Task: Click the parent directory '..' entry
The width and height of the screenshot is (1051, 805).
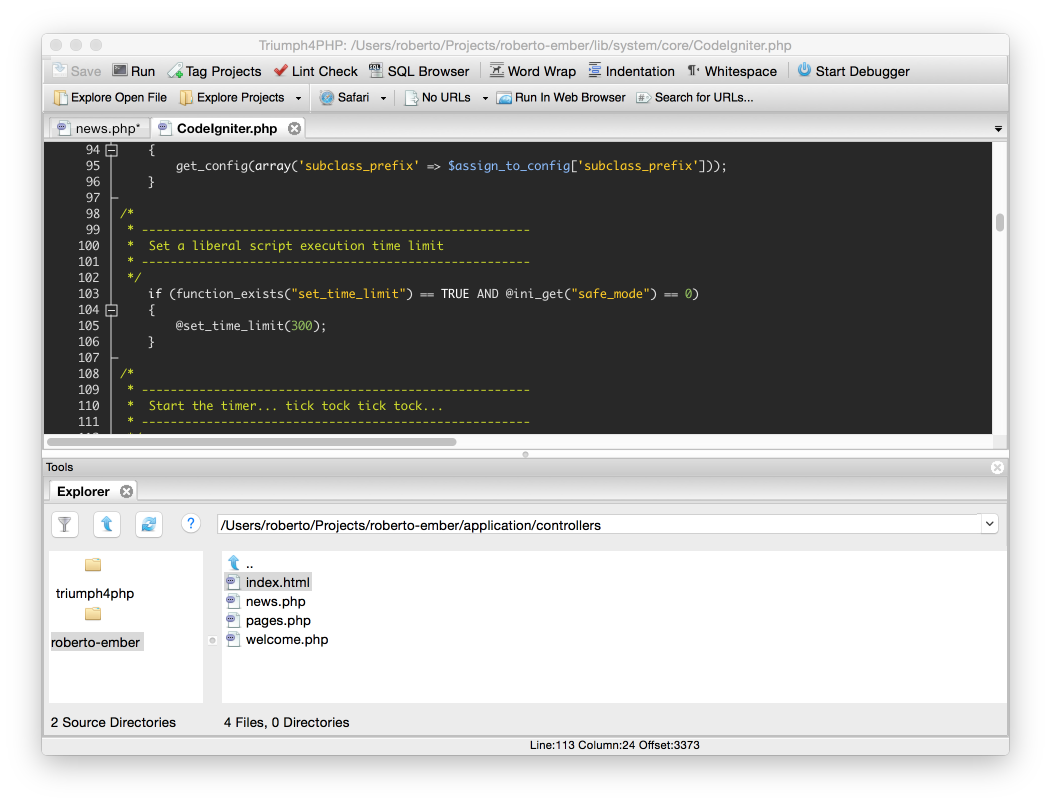Action: [x=241, y=563]
